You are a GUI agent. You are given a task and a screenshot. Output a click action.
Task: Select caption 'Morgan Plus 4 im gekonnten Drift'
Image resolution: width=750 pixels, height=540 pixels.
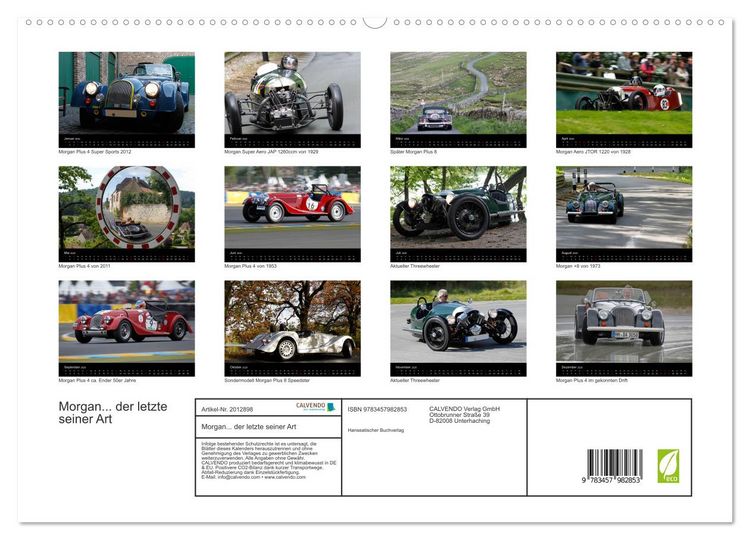pos(592,380)
